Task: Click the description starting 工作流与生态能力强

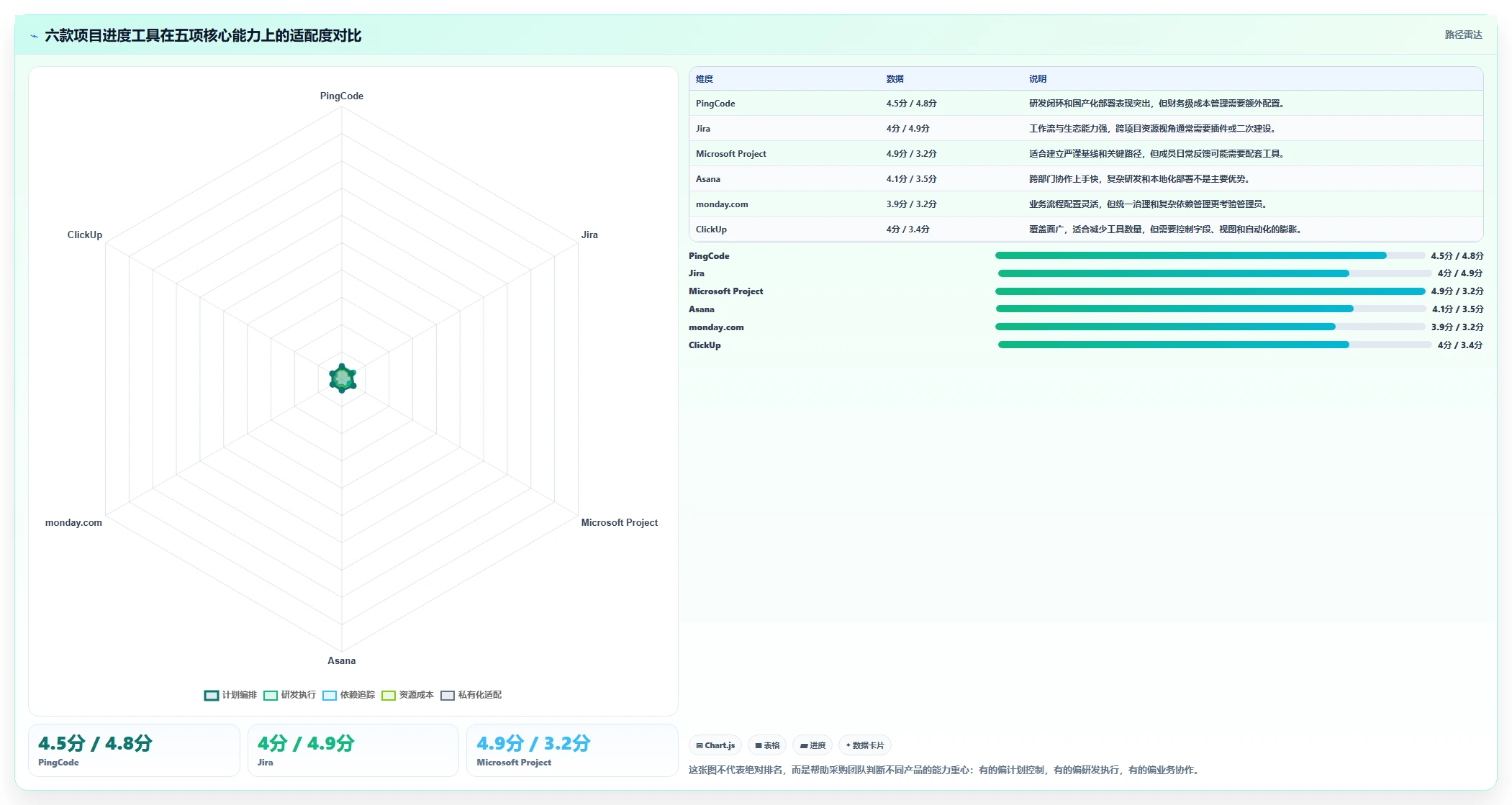Action: click(1153, 129)
